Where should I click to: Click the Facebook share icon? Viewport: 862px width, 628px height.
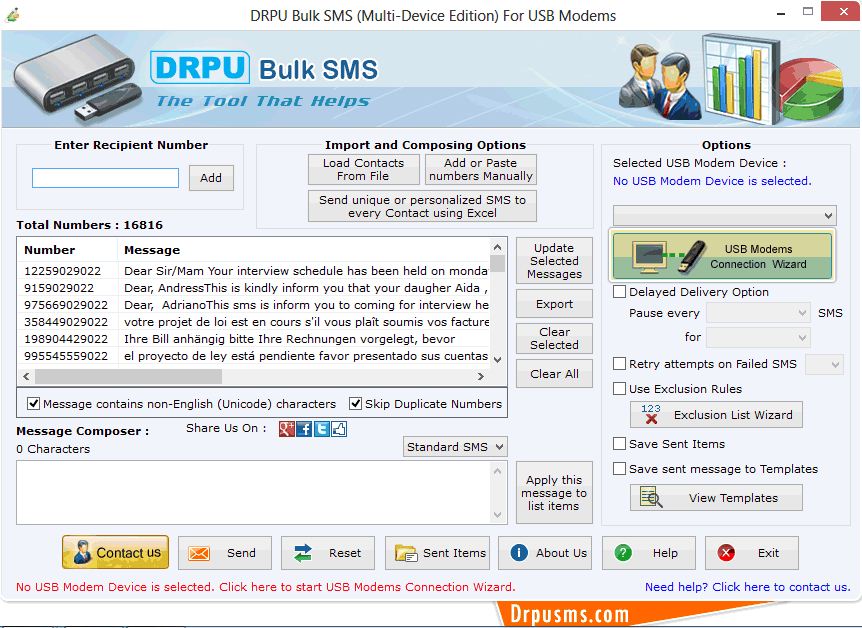(304, 429)
